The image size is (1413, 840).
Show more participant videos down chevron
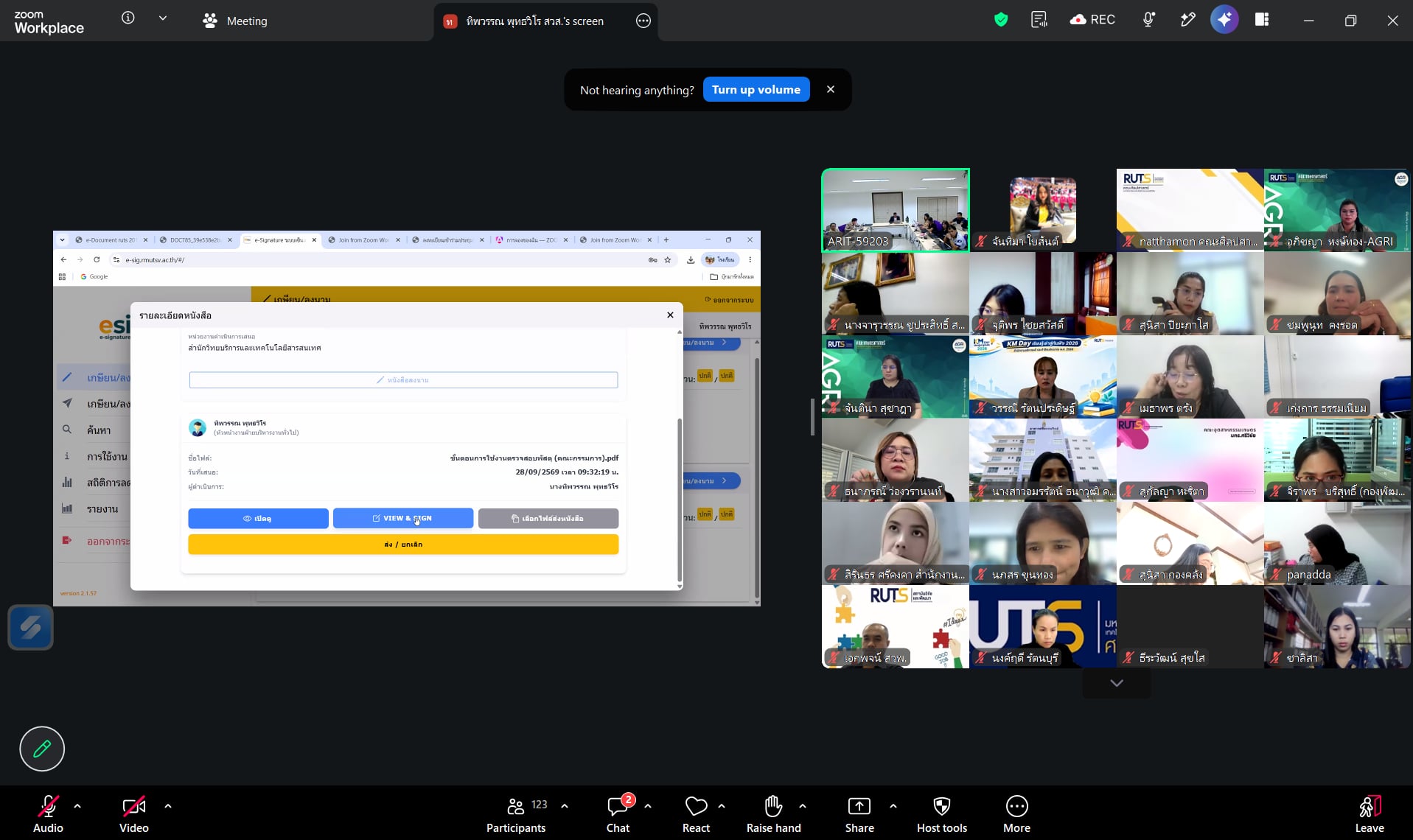1117,683
